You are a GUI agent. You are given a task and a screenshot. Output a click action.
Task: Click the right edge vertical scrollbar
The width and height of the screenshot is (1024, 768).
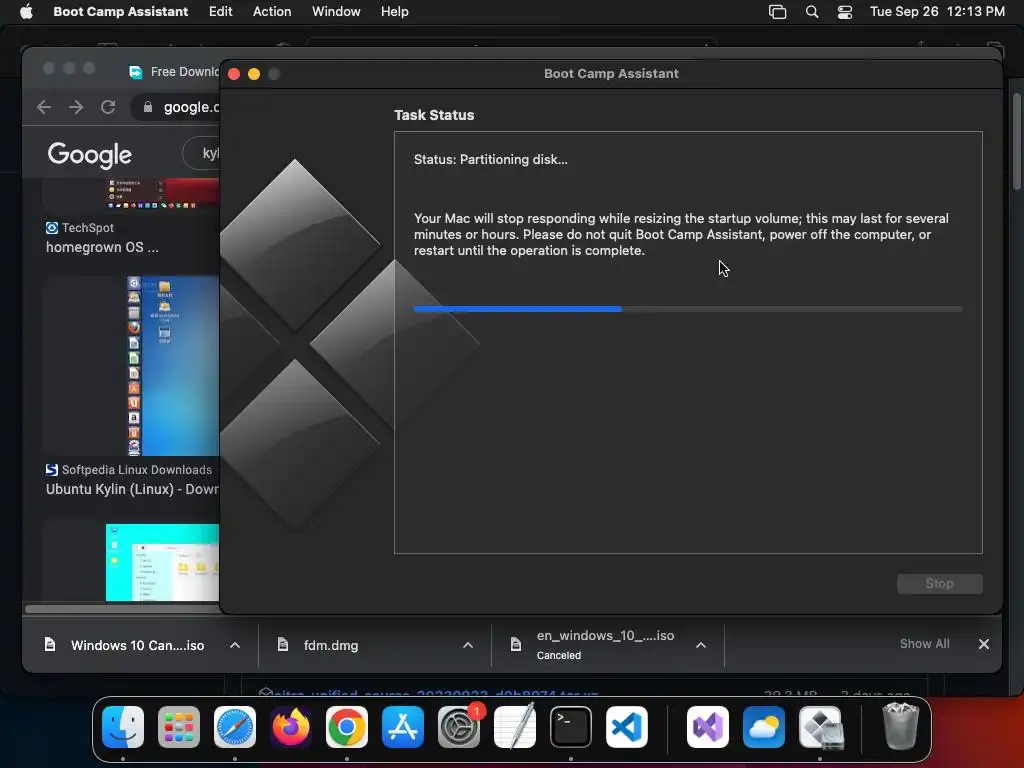[x=1016, y=141]
